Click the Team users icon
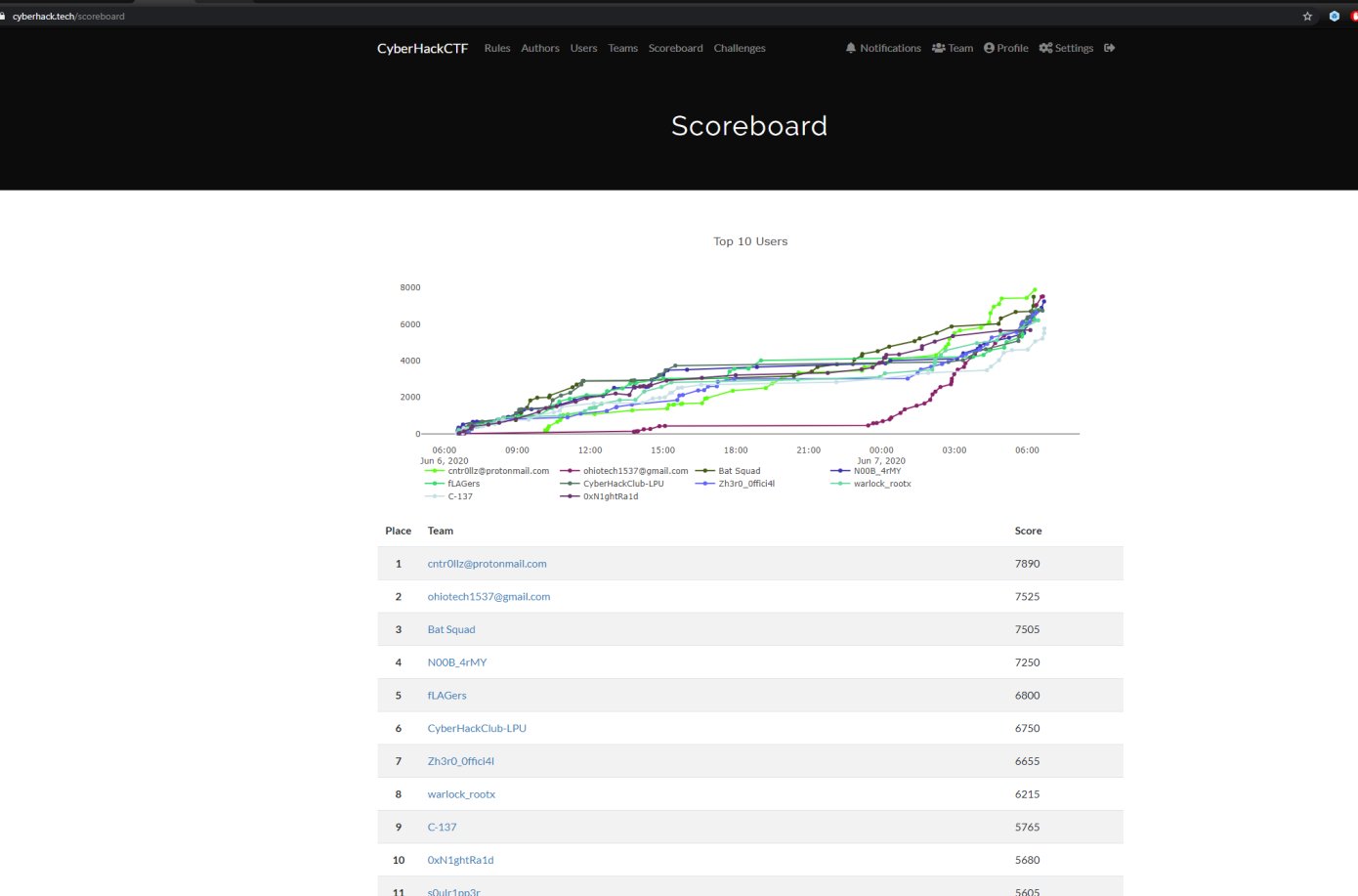The width and height of the screenshot is (1358, 896). pyautogui.click(x=938, y=48)
